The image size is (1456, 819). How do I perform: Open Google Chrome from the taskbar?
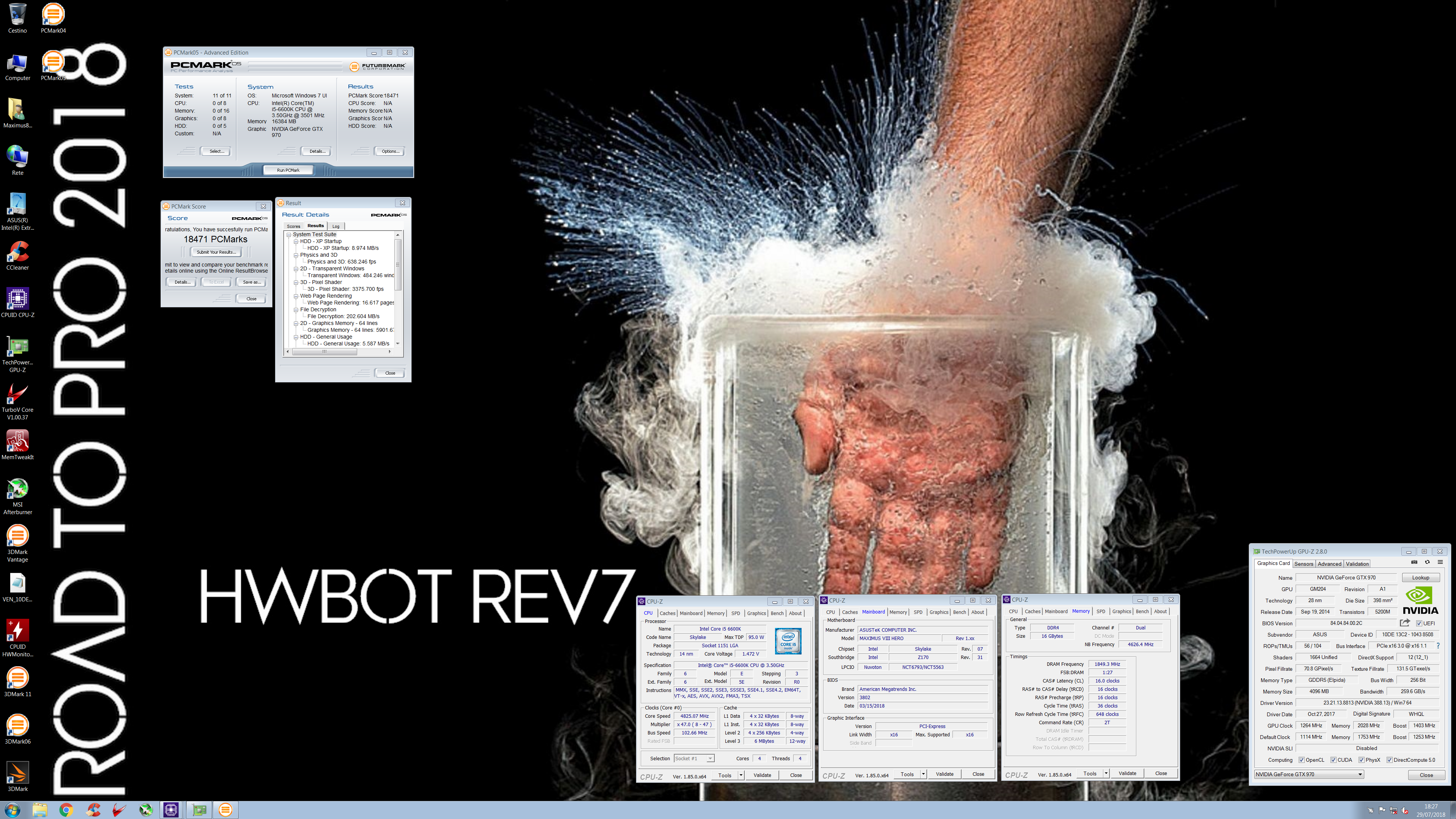66,810
